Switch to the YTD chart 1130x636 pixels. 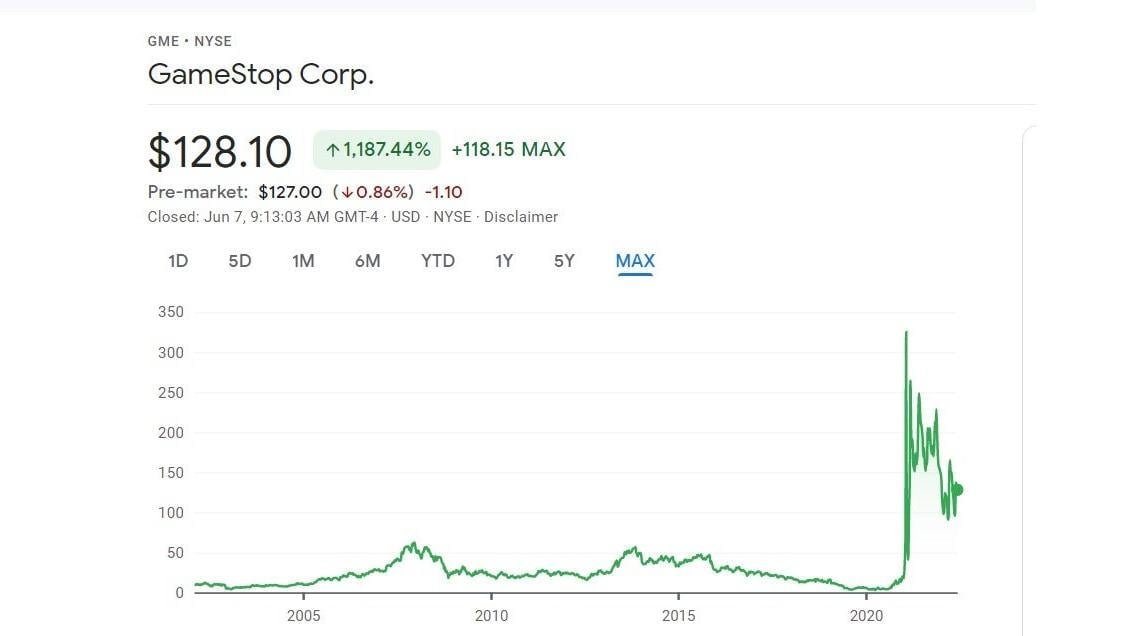point(437,260)
